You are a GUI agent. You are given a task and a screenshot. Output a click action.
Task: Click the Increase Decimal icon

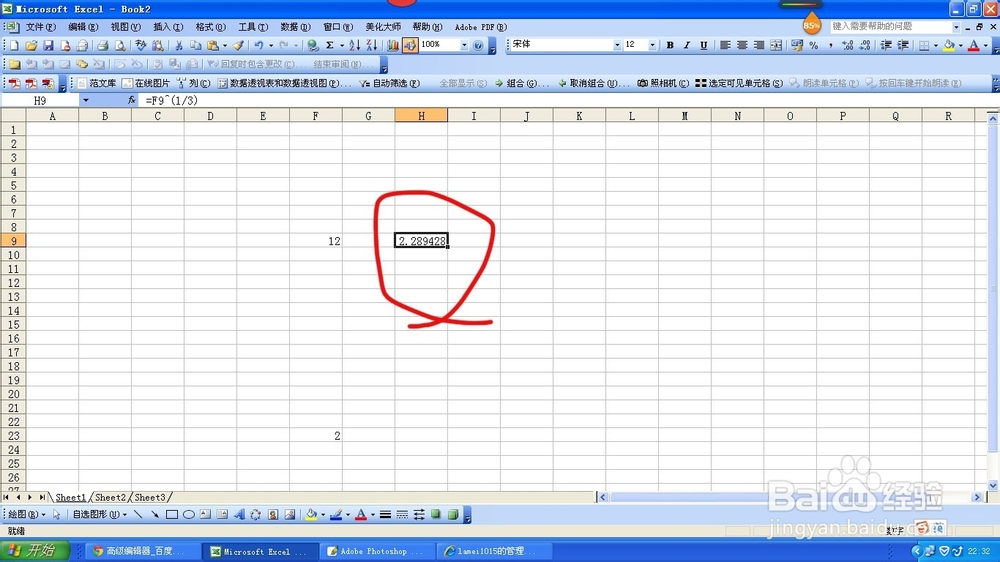[x=848, y=45]
